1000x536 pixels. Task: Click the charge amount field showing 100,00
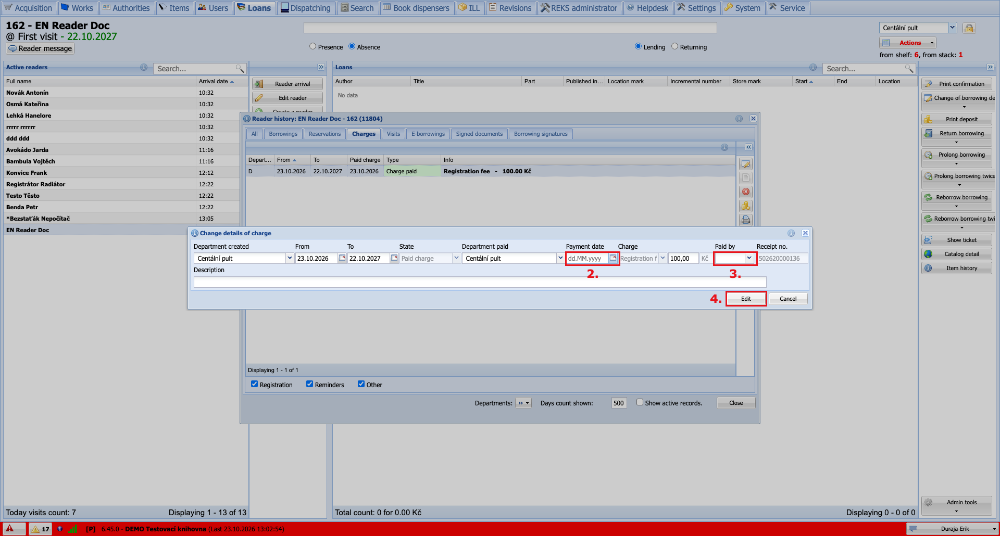[x=684, y=258]
